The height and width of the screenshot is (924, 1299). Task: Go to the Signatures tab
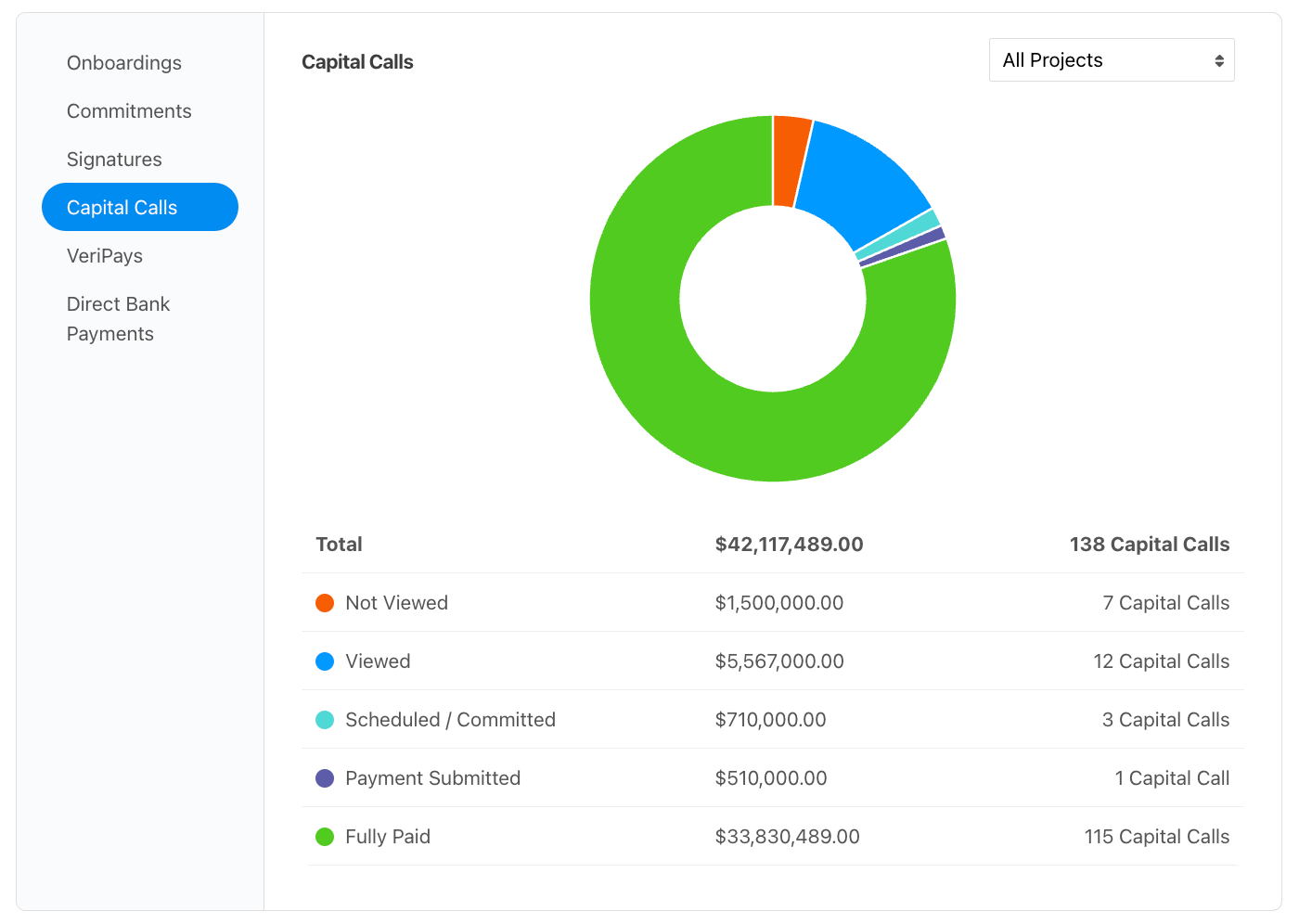(114, 160)
